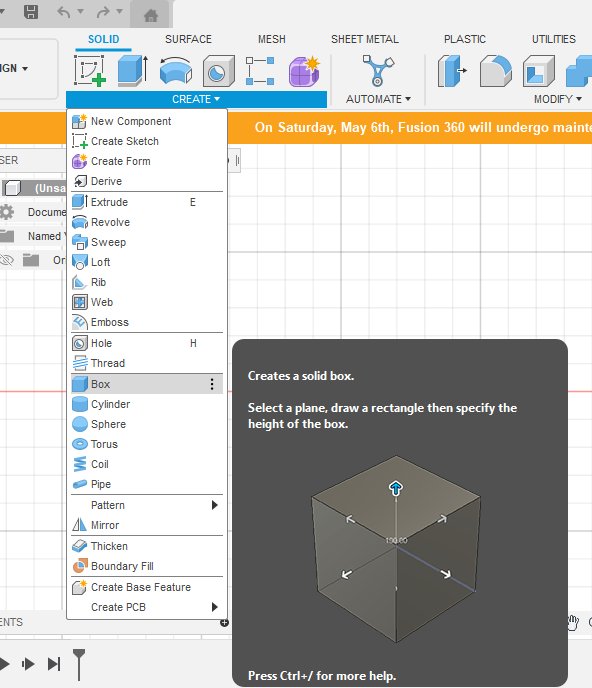Click the Box item's more options dots
592x688 pixels.
212,384
